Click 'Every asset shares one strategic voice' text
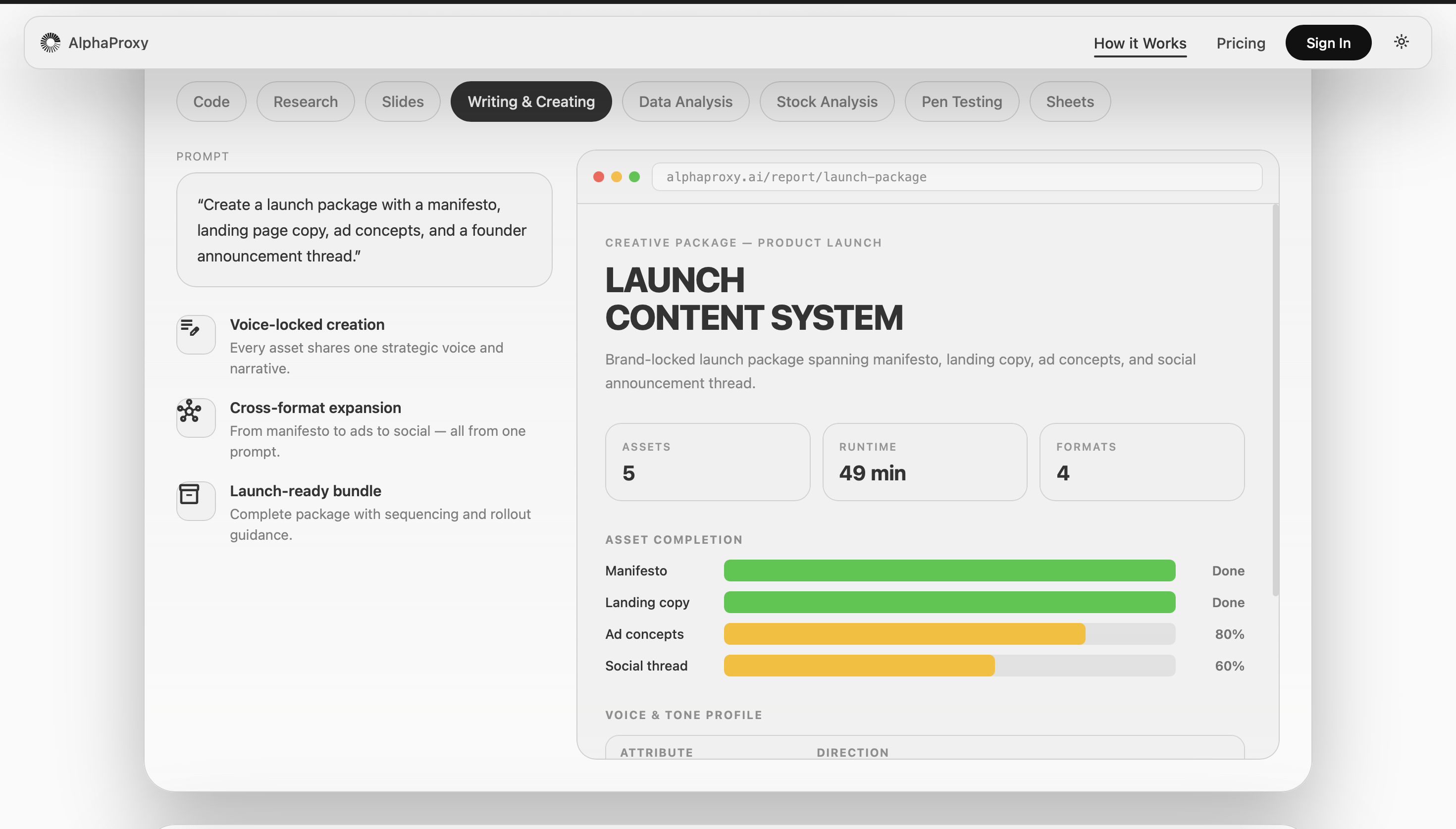 pyautogui.click(x=366, y=358)
